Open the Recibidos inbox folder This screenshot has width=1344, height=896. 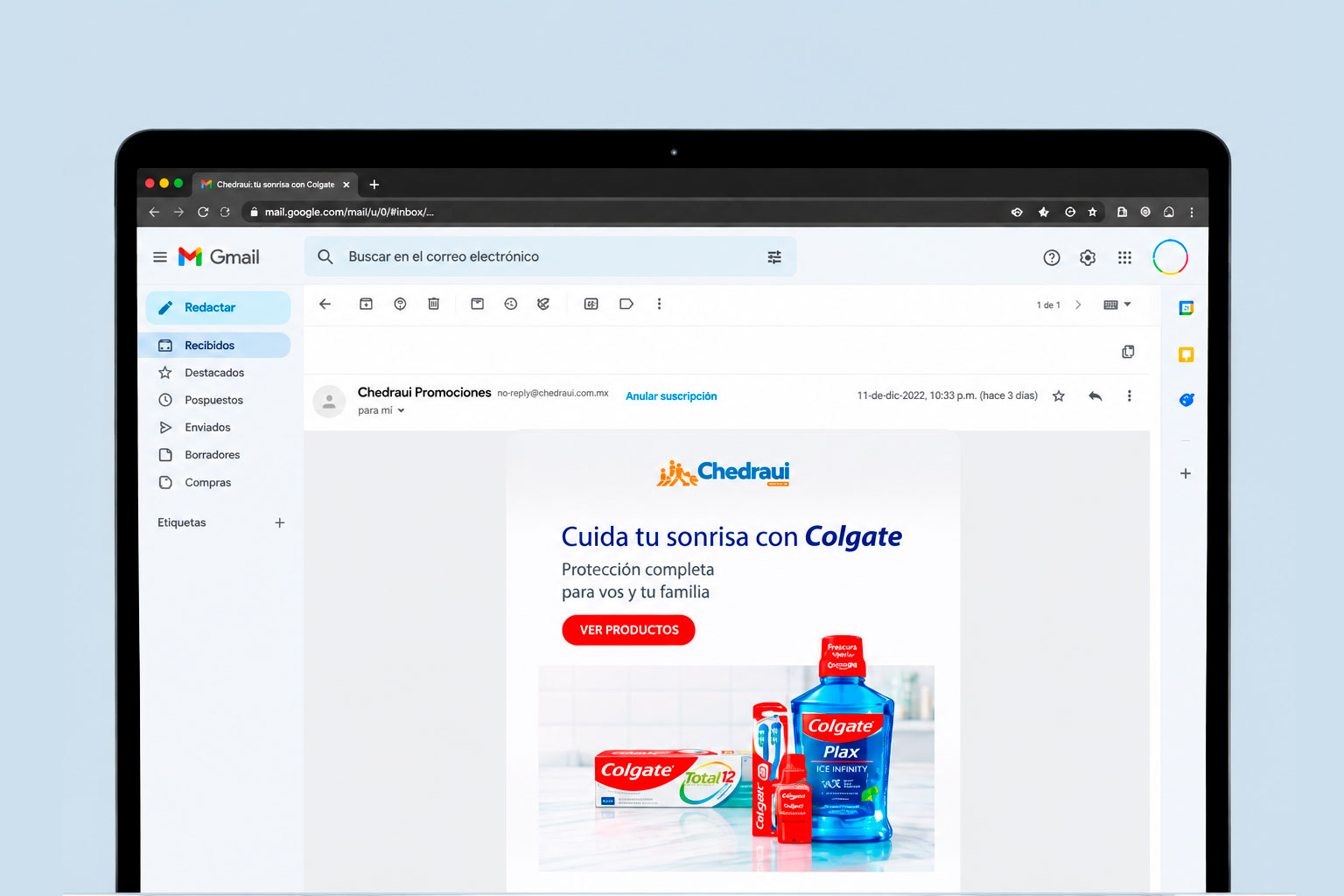[x=214, y=346]
